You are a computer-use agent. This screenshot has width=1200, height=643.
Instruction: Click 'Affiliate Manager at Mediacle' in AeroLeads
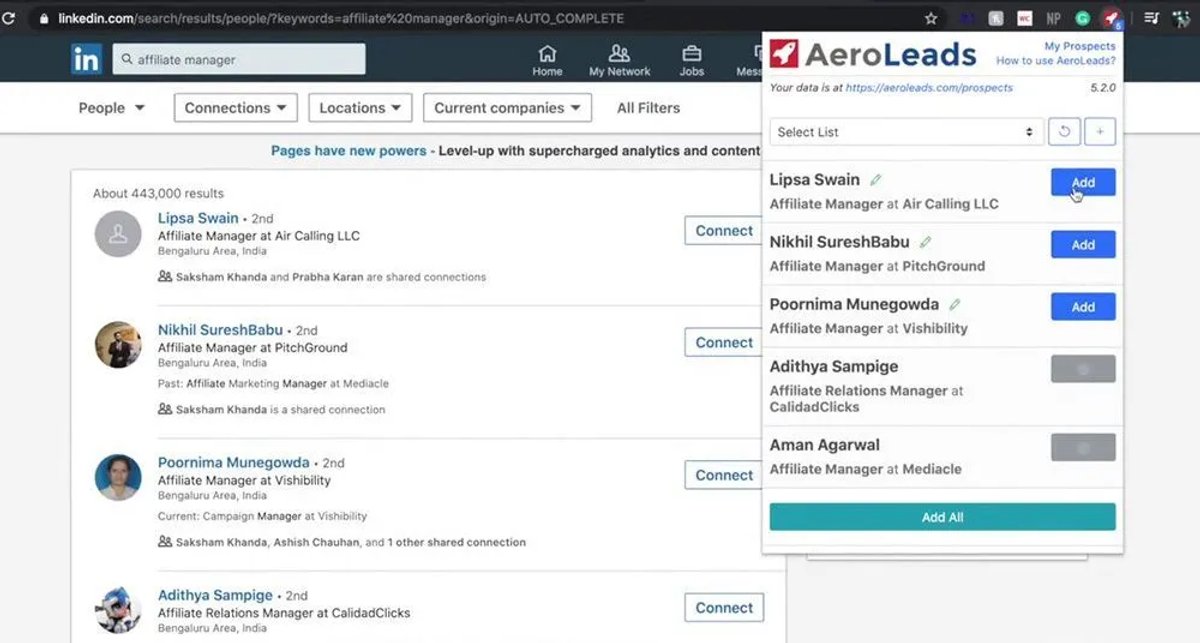point(865,469)
